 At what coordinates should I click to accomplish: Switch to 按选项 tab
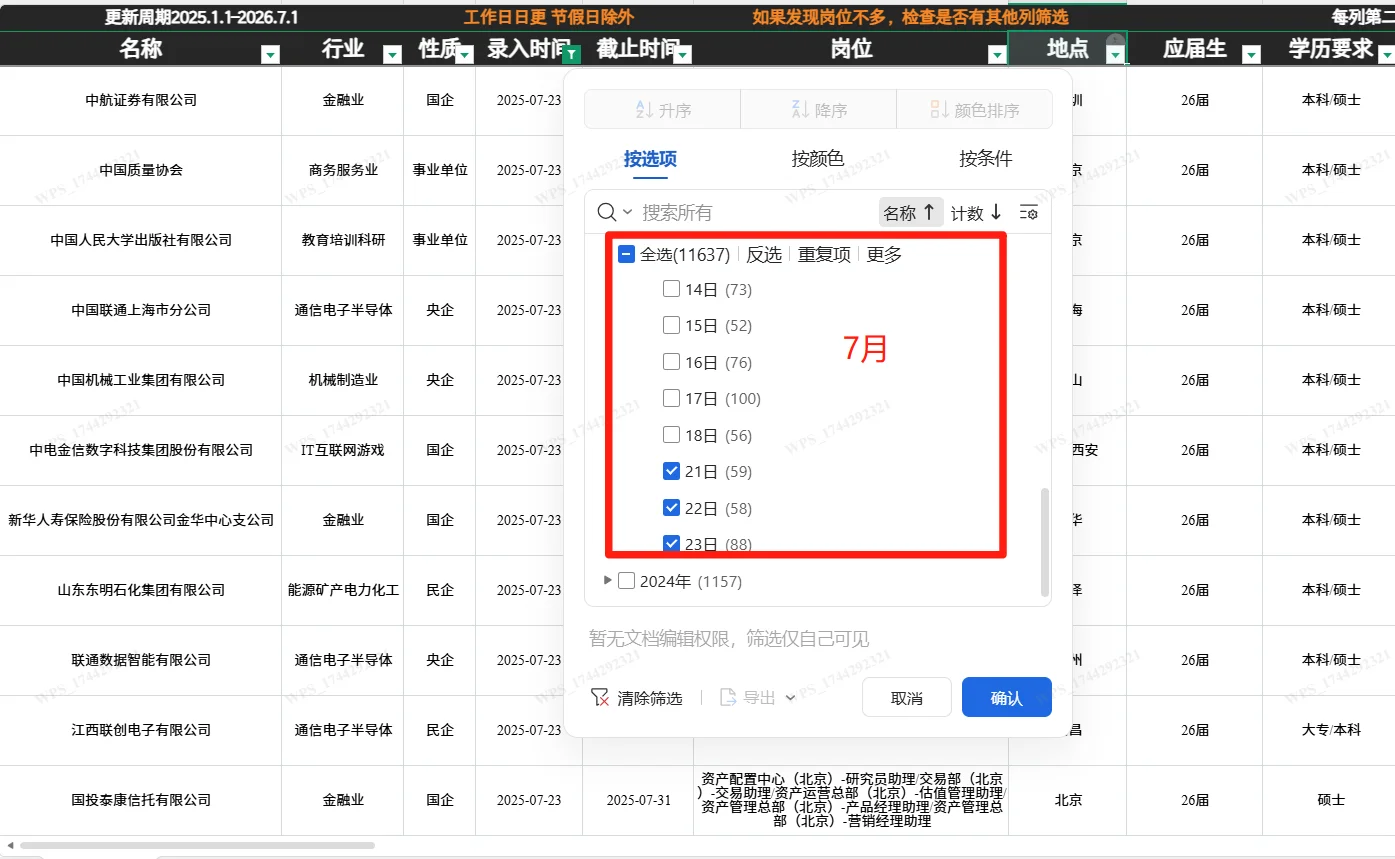[650, 159]
